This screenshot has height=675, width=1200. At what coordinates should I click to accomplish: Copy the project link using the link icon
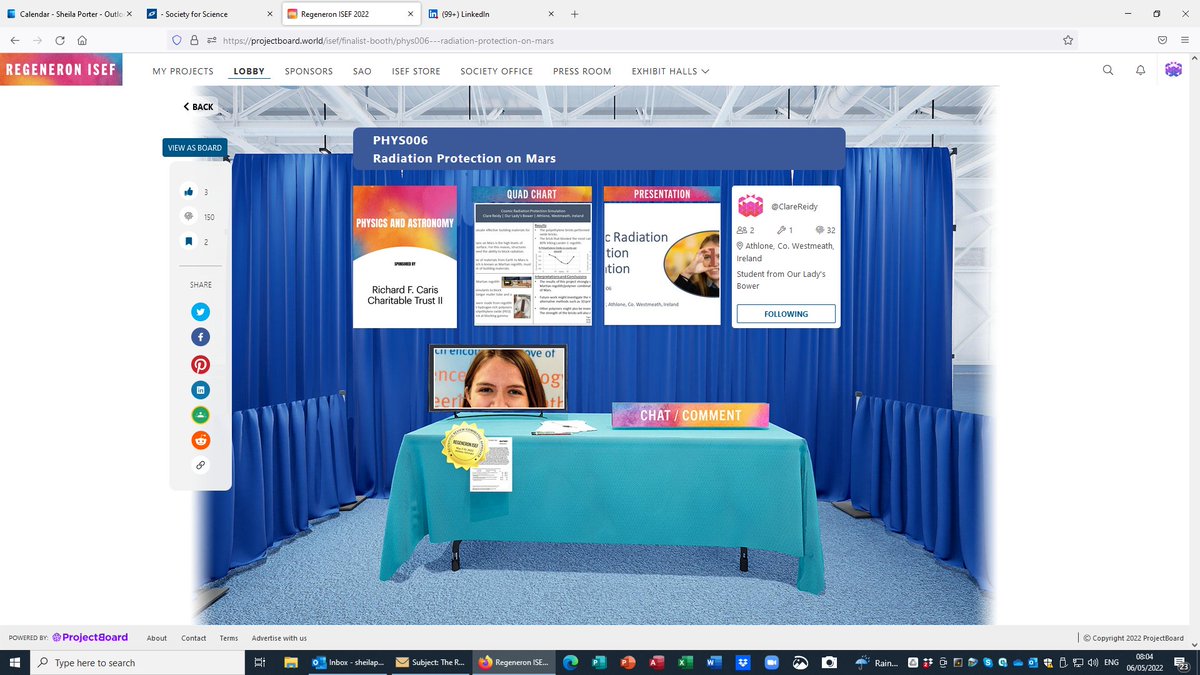point(200,464)
